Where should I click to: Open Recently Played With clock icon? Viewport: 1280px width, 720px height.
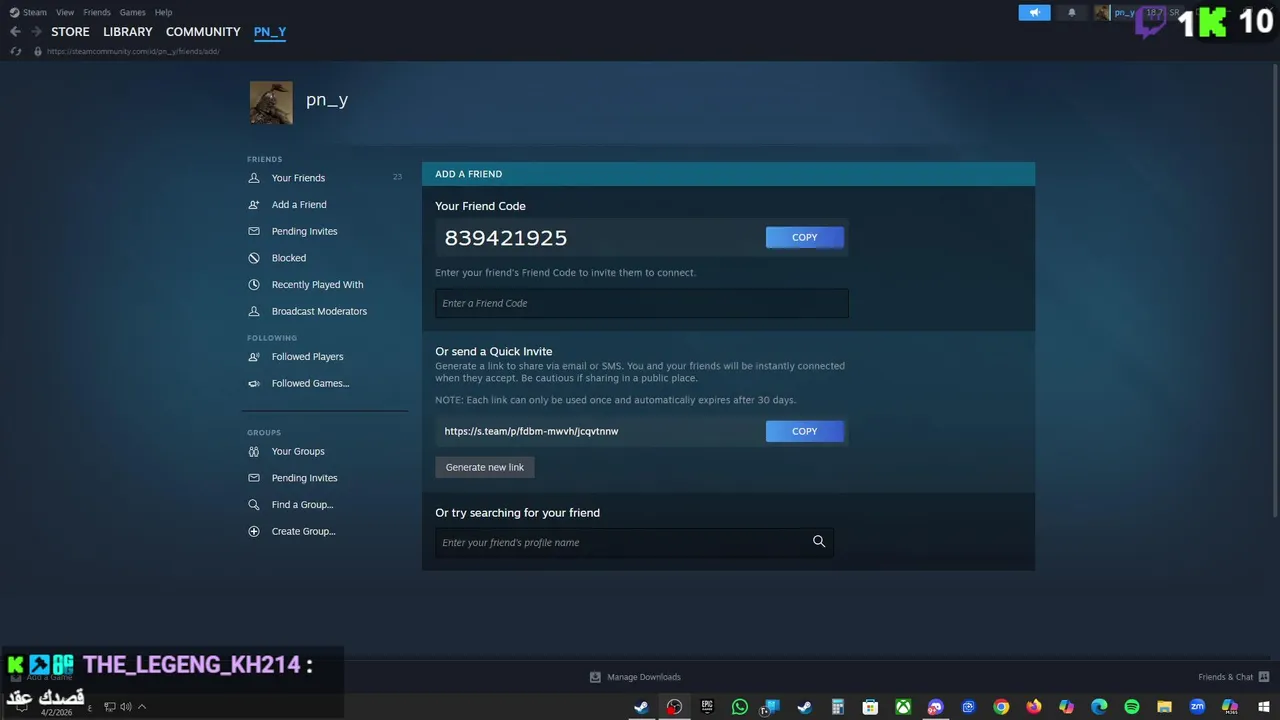254,285
